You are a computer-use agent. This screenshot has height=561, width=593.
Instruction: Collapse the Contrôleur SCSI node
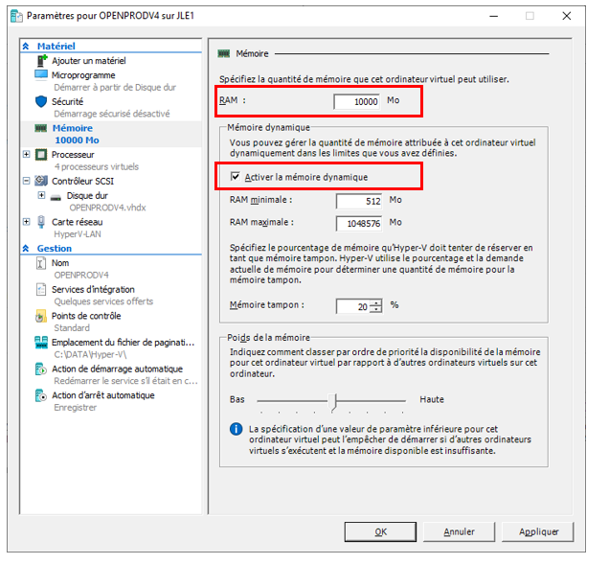point(26,181)
